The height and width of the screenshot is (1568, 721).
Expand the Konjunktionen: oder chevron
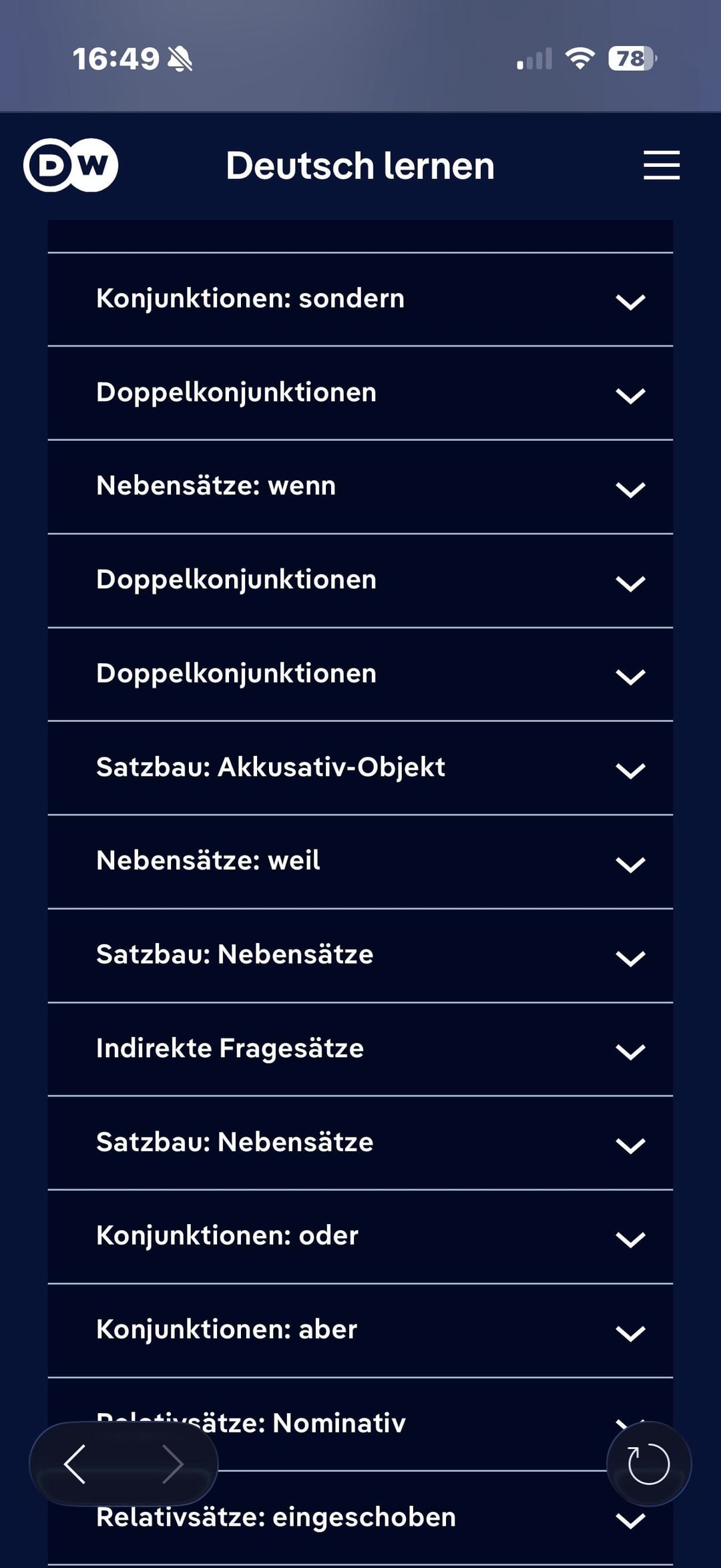coord(630,1239)
